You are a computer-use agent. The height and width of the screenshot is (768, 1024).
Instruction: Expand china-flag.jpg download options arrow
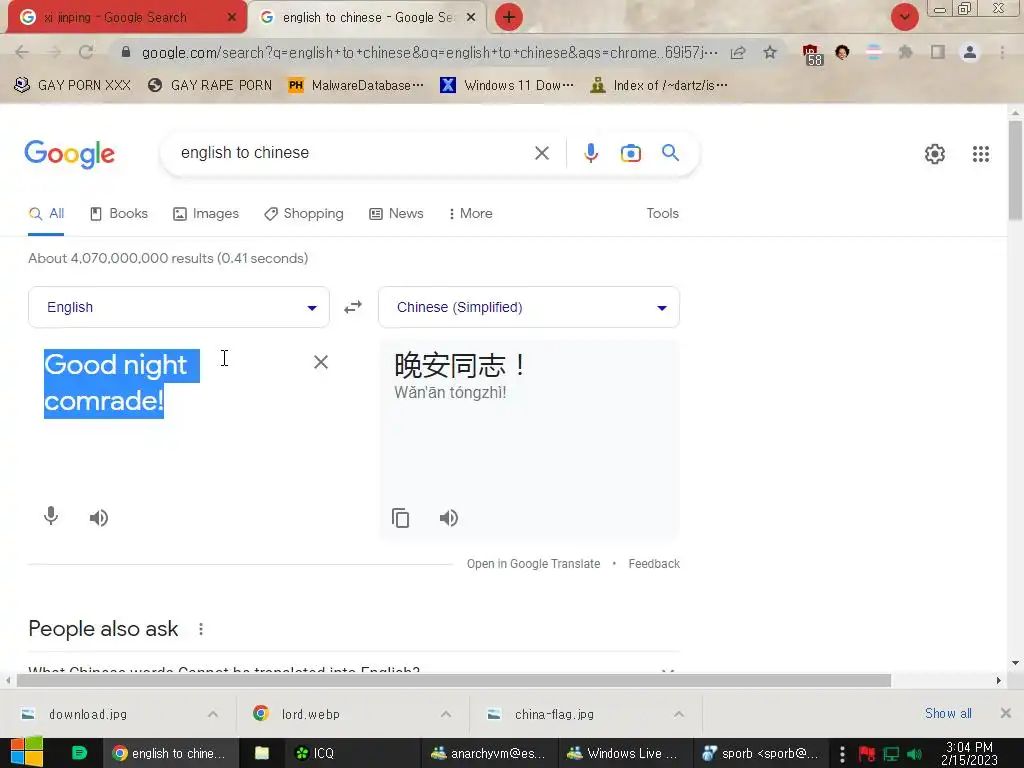(x=679, y=714)
